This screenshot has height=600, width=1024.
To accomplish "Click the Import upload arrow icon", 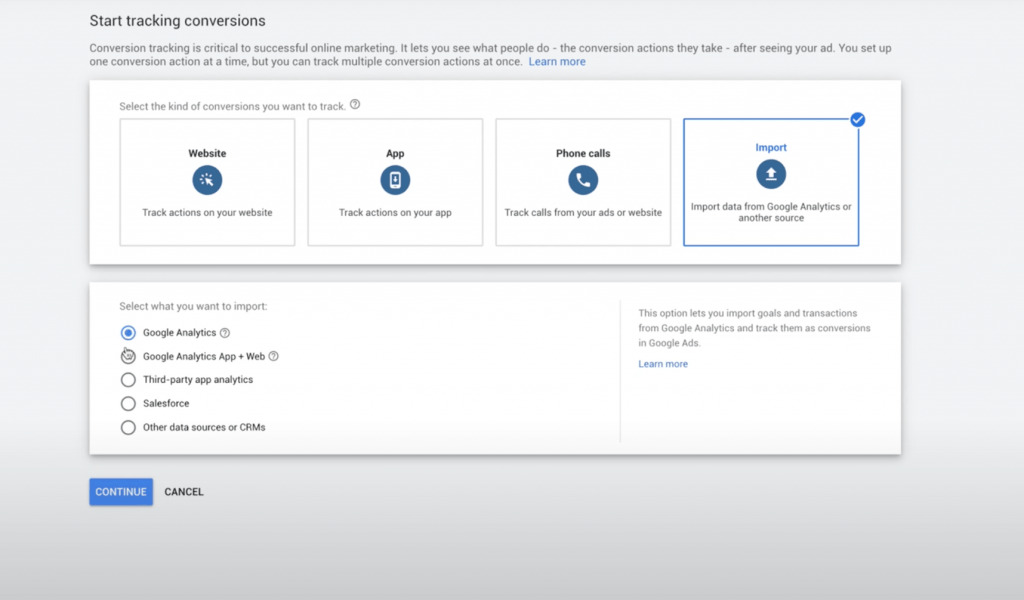I will pyautogui.click(x=771, y=174).
